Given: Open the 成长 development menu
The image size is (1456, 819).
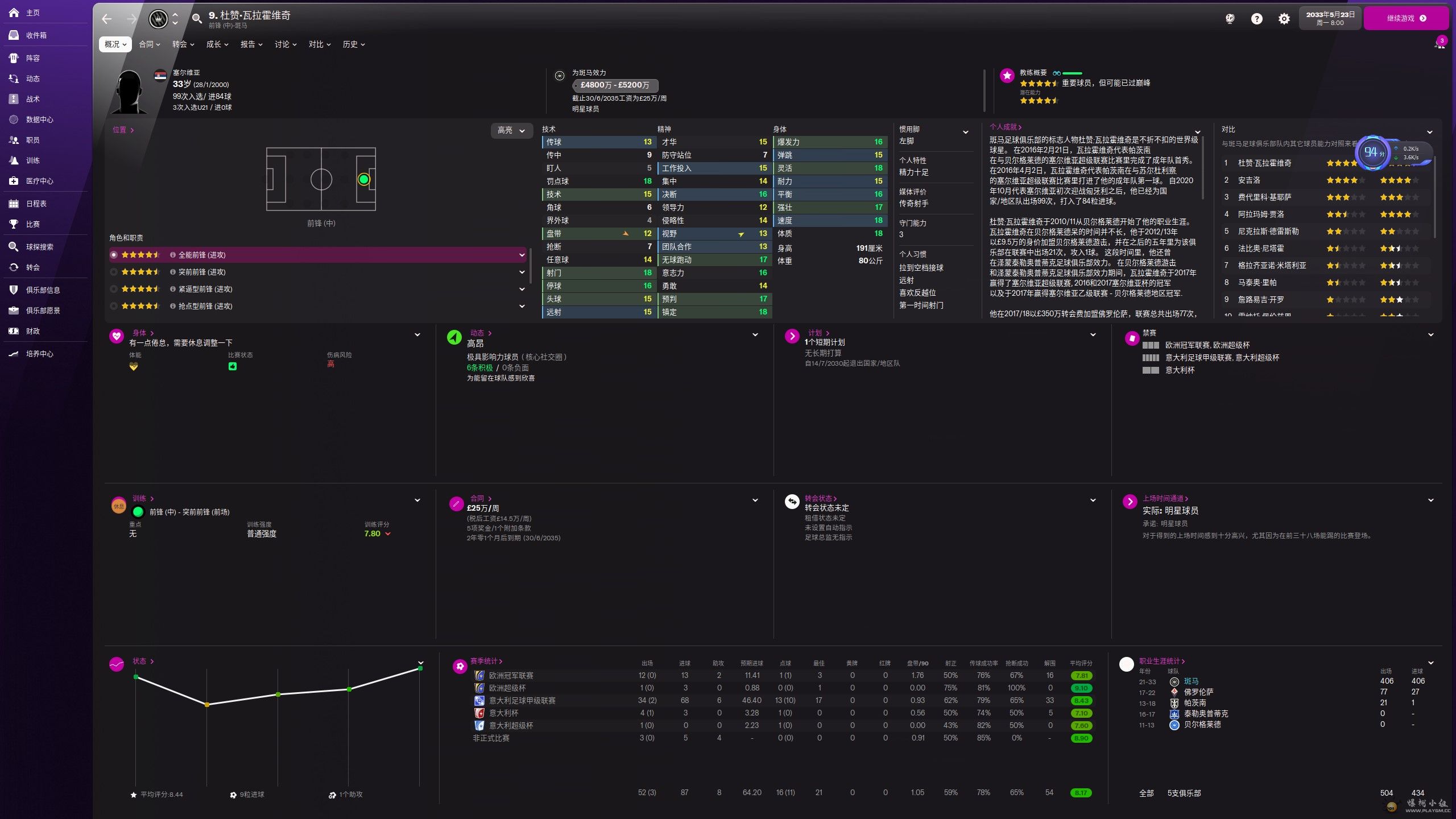Looking at the screenshot, I should [217, 44].
